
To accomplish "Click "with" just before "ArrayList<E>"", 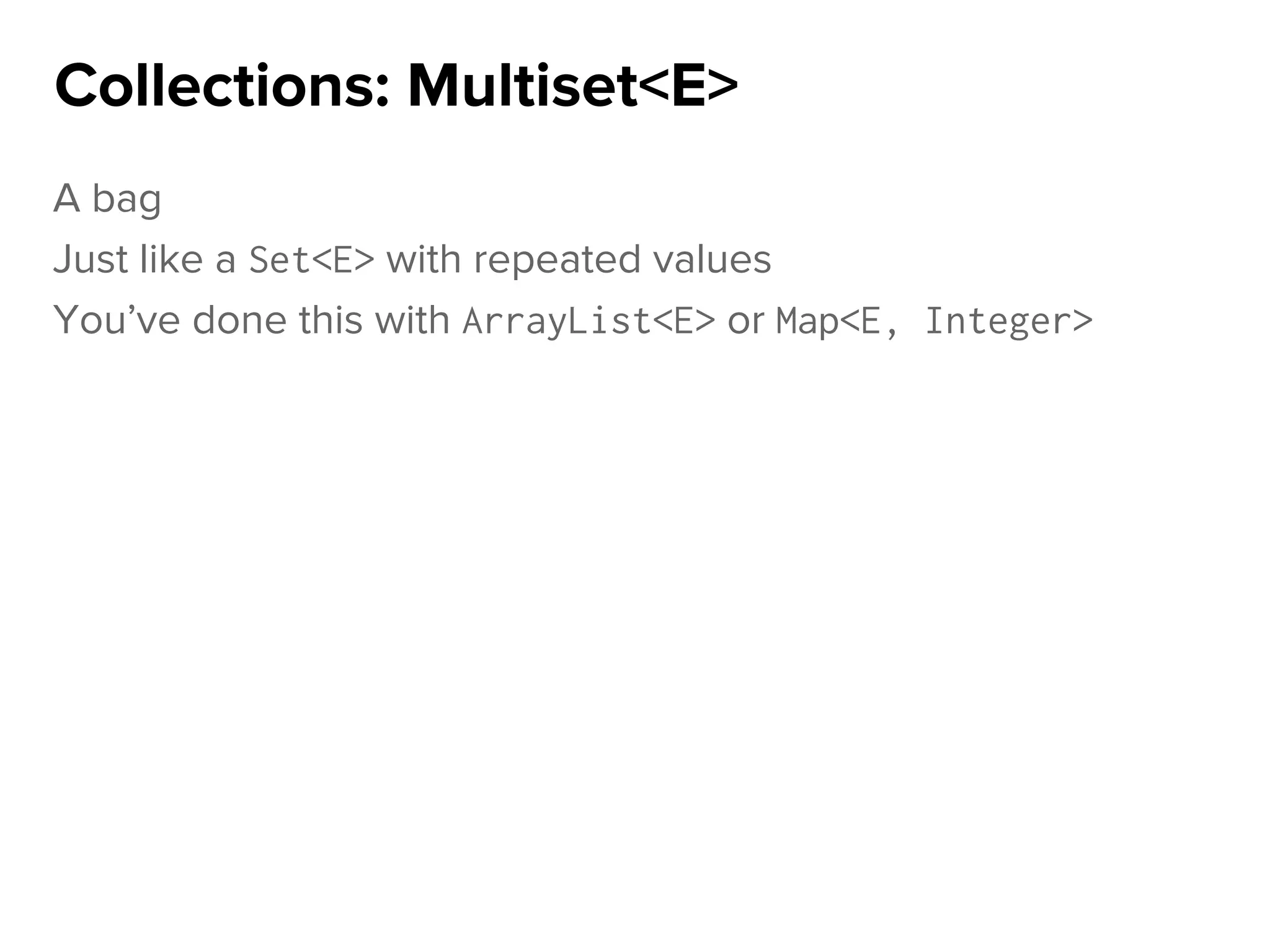I will 412,320.
